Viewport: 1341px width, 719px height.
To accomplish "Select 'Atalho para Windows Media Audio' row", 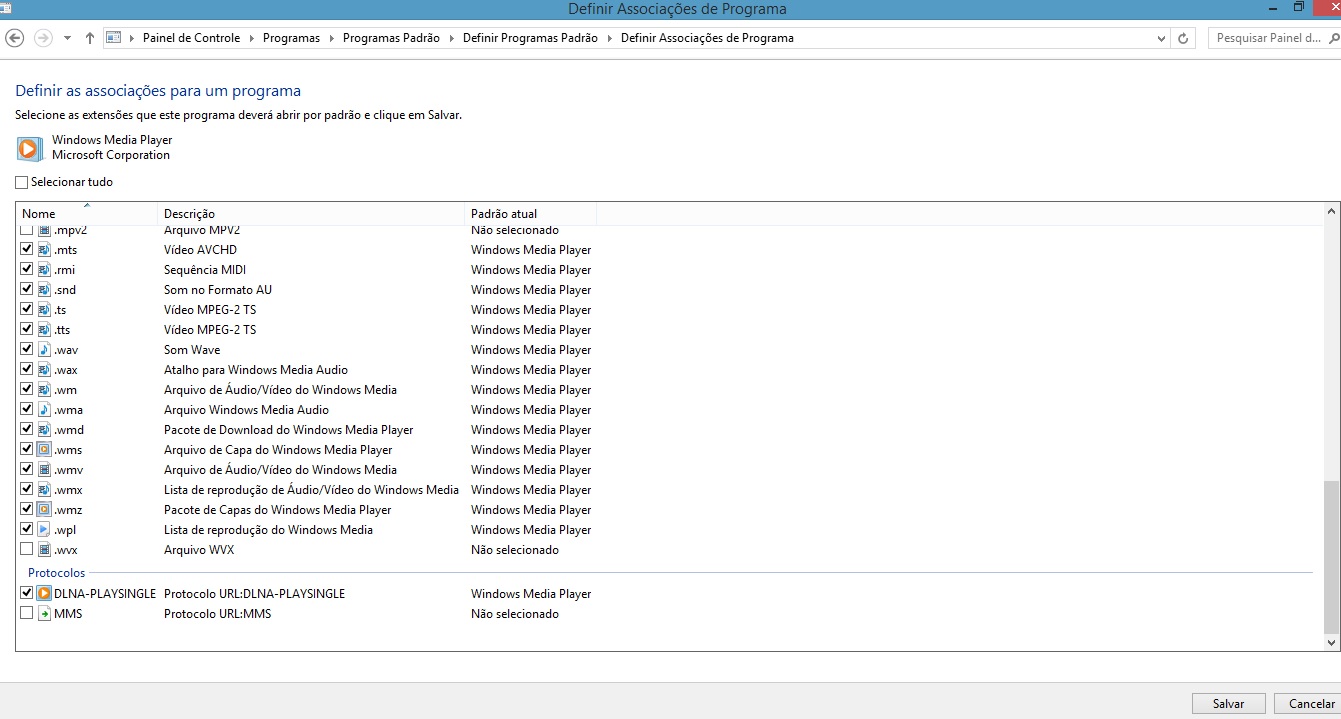I will [x=256, y=370].
